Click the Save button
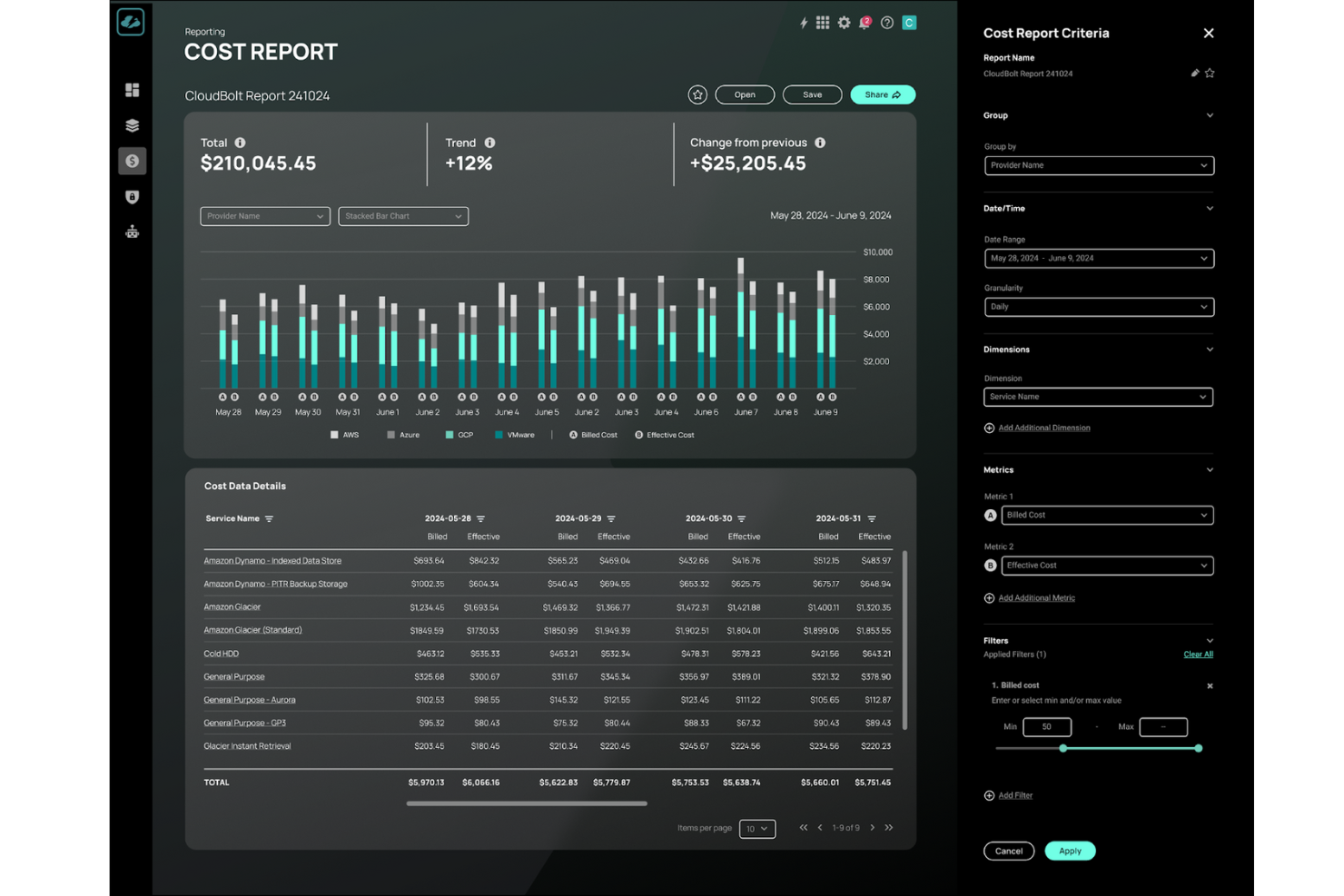 pos(812,94)
